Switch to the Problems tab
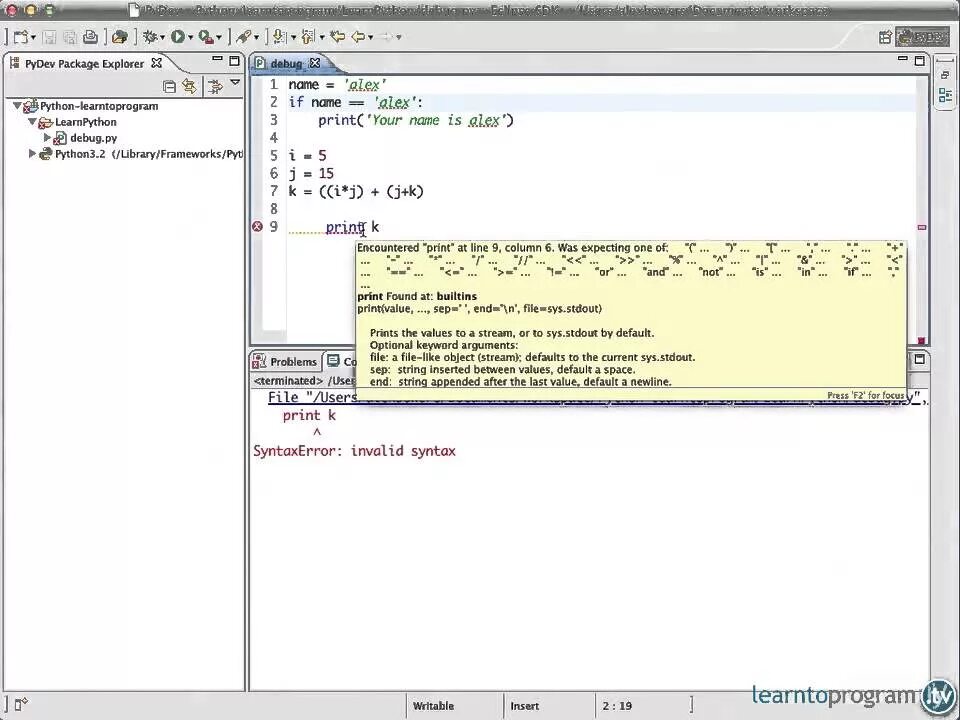 286,362
